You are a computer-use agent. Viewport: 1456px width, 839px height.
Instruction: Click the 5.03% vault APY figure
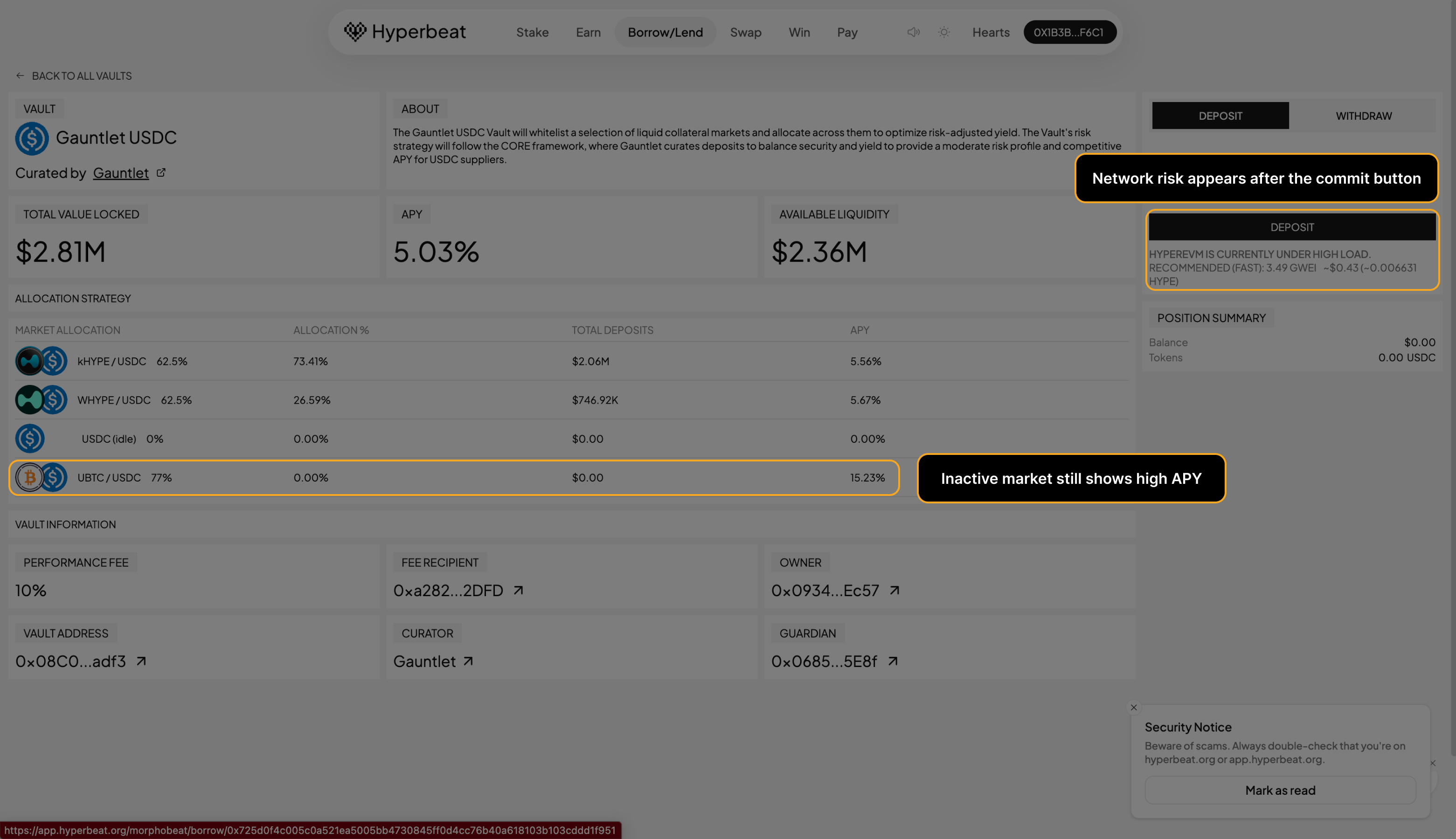coord(436,252)
